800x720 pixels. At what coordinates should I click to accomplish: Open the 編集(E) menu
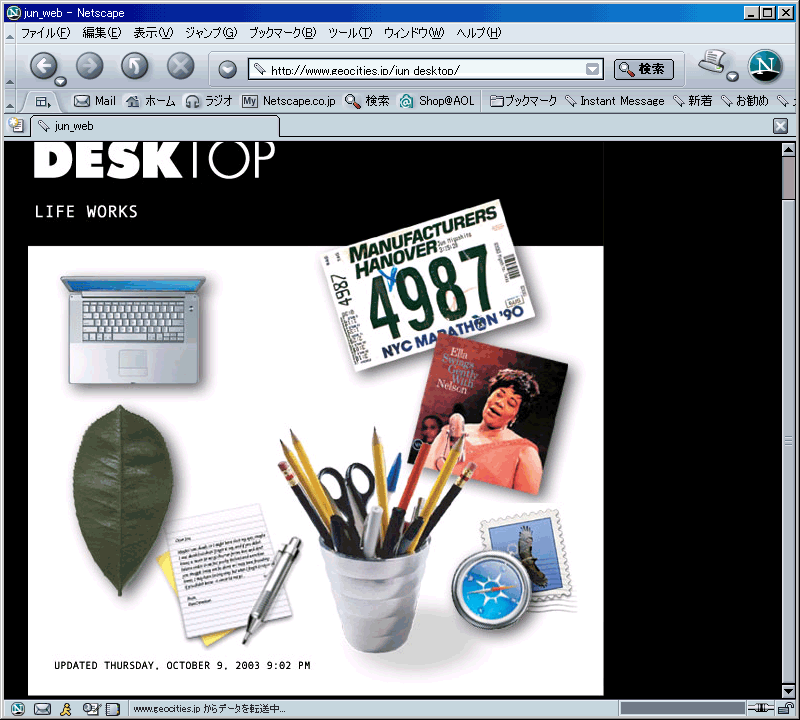point(102,33)
